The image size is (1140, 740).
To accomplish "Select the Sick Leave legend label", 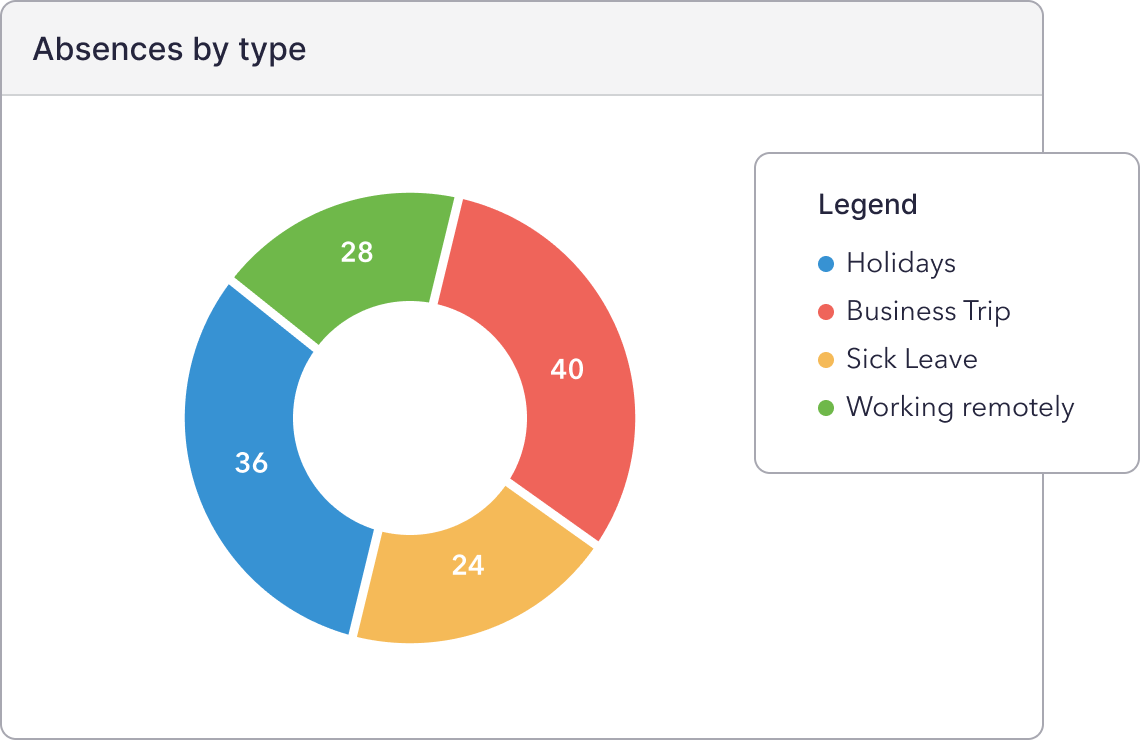I will click(911, 359).
